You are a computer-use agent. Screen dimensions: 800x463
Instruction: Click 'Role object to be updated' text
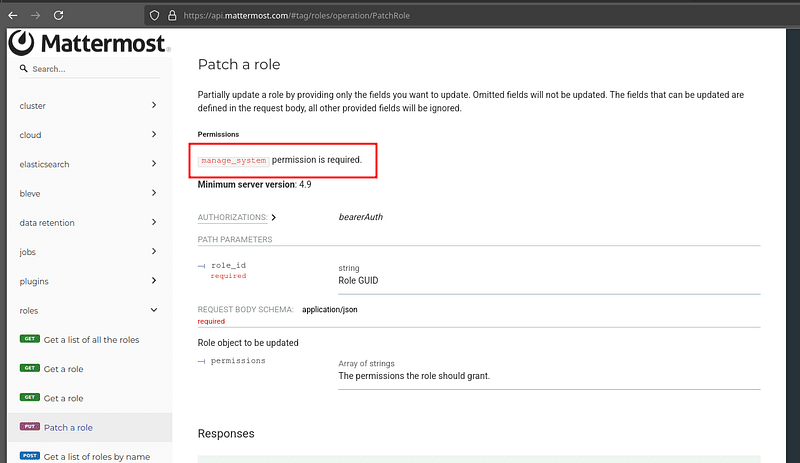pos(248,343)
